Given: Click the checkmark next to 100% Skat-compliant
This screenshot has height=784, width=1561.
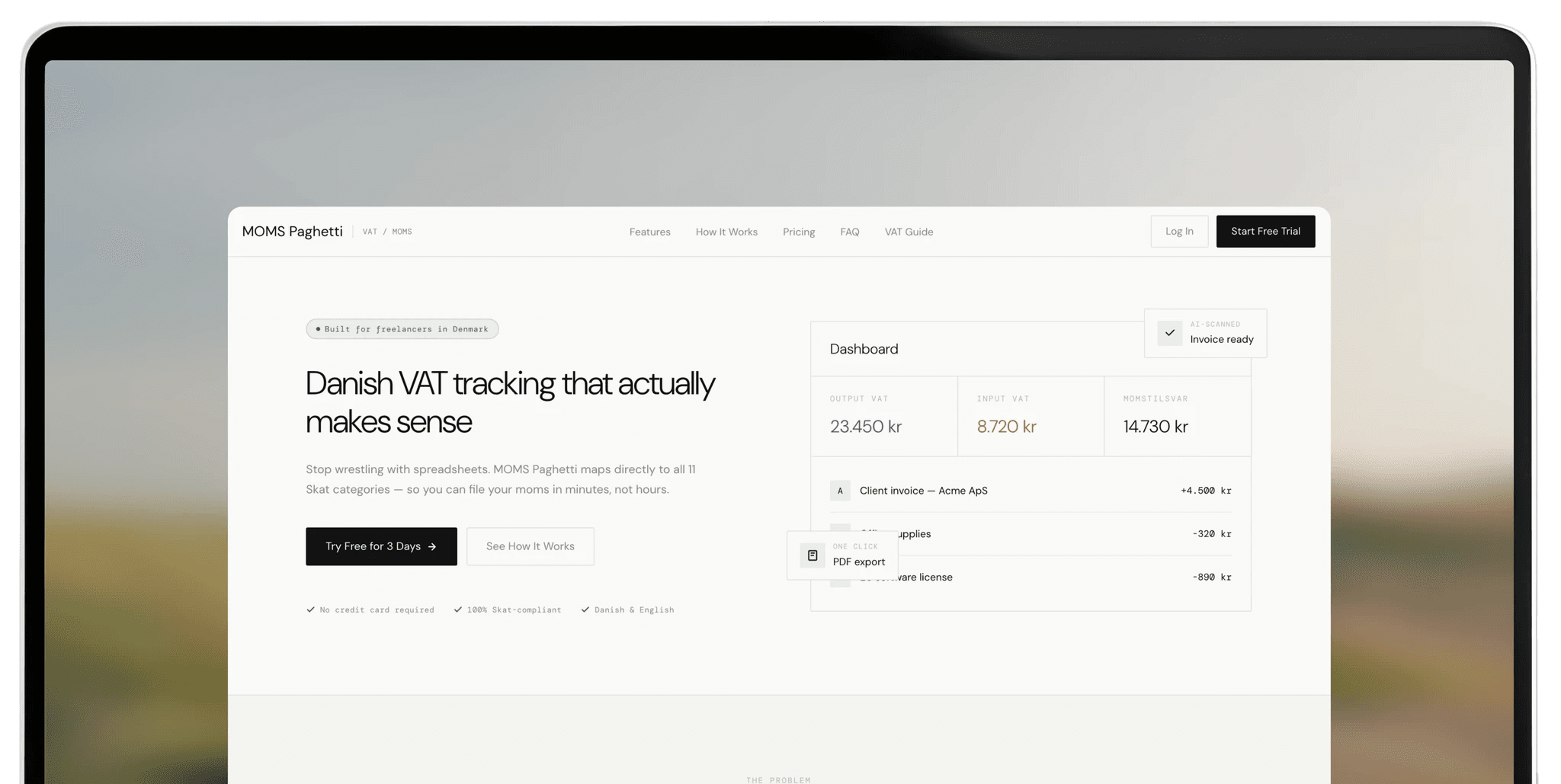Looking at the screenshot, I should pyautogui.click(x=457, y=610).
